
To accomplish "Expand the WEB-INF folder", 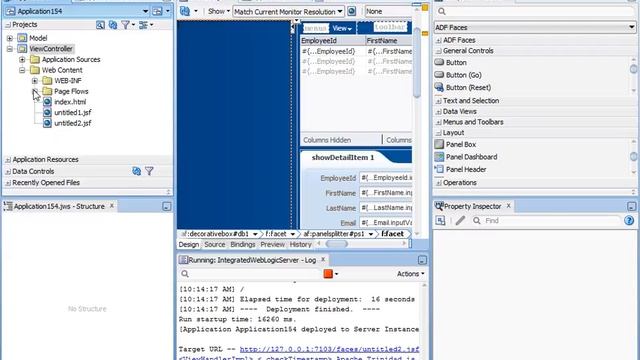I will tap(35, 81).
